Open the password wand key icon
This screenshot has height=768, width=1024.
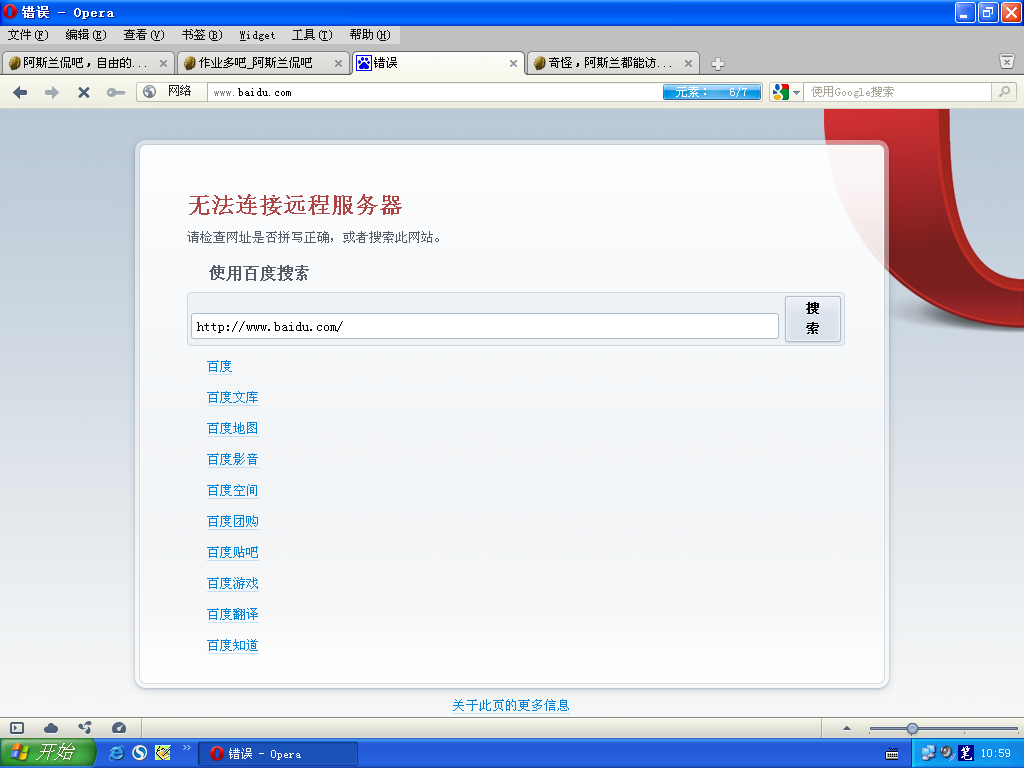point(116,92)
